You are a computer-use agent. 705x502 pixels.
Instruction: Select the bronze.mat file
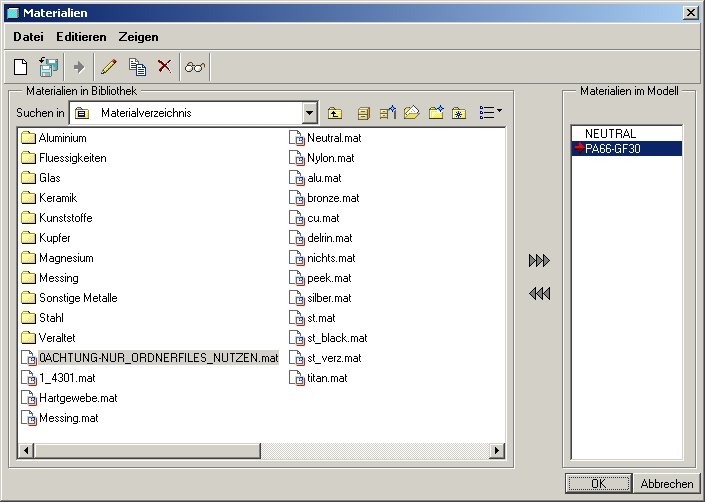(x=324, y=198)
